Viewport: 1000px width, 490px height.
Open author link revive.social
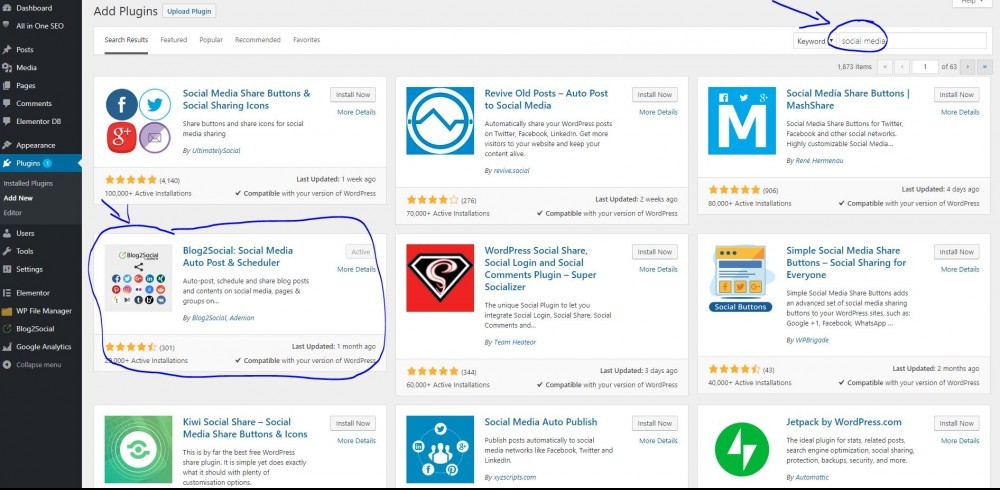click(x=511, y=171)
